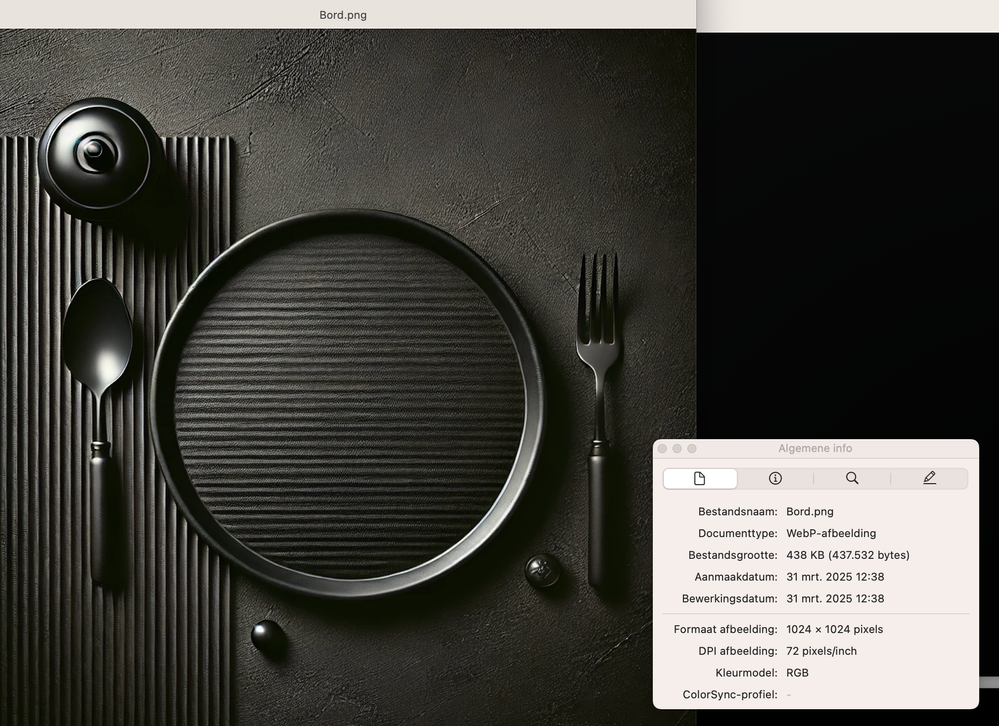Viewport: 999px width, 726px height.
Task: Click the spoon in the Bord.png image
Action: pyautogui.click(x=99, y=431)
